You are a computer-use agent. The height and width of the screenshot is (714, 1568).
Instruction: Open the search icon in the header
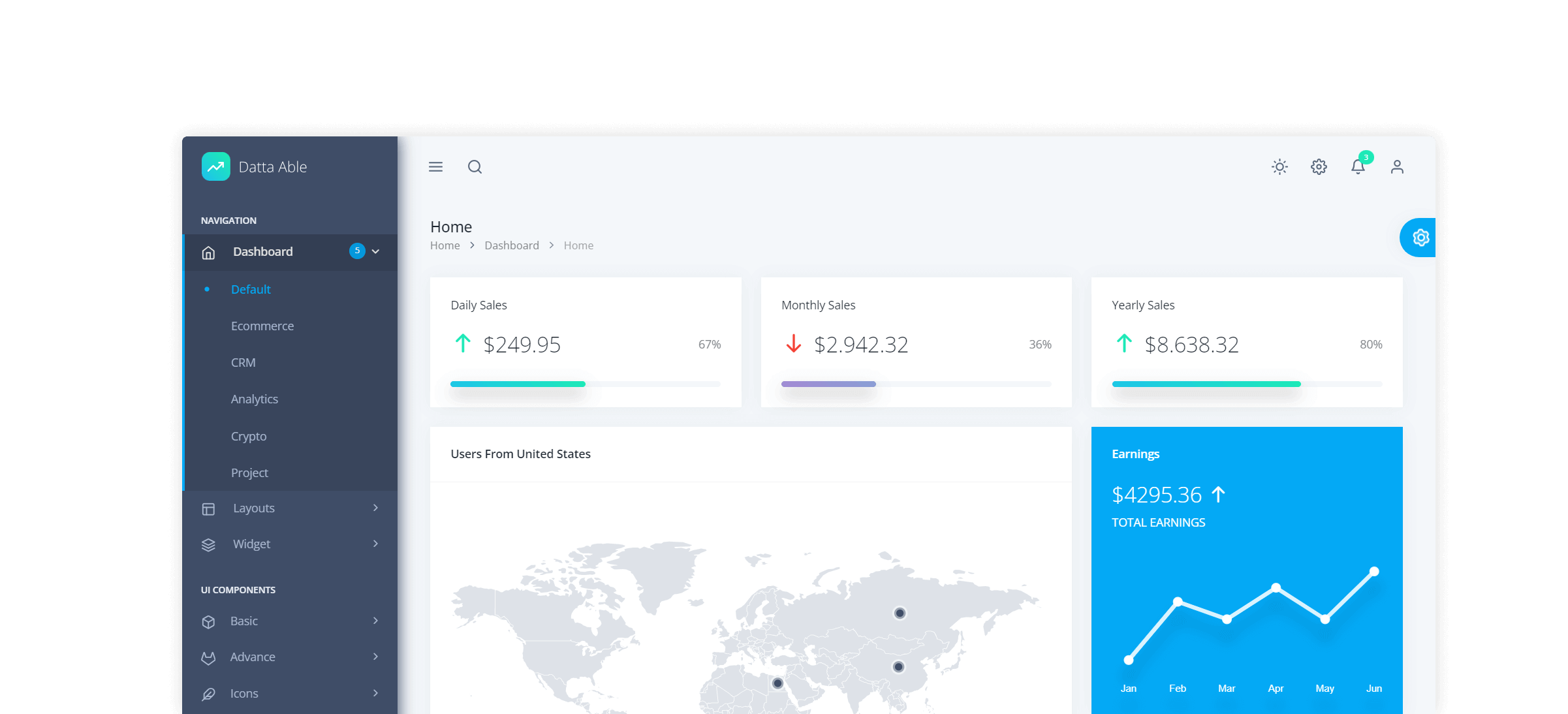pos(475,167)
